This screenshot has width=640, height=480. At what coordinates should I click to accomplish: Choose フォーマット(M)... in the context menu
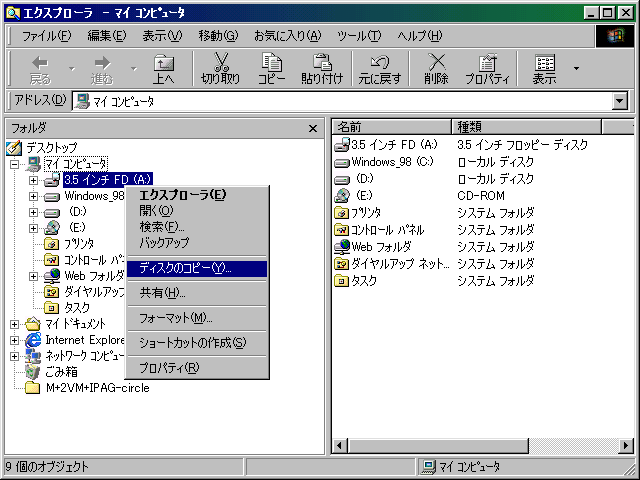click(x=197, y=318)
